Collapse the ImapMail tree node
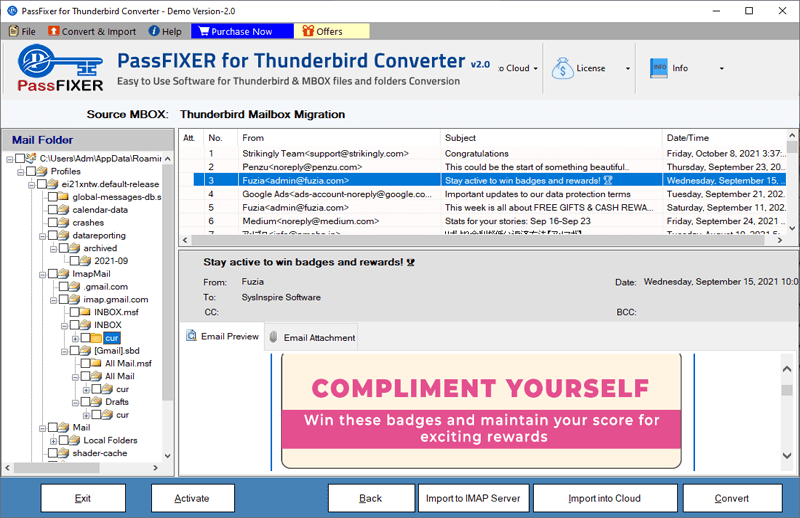The image size is (800, 518). 42,274
